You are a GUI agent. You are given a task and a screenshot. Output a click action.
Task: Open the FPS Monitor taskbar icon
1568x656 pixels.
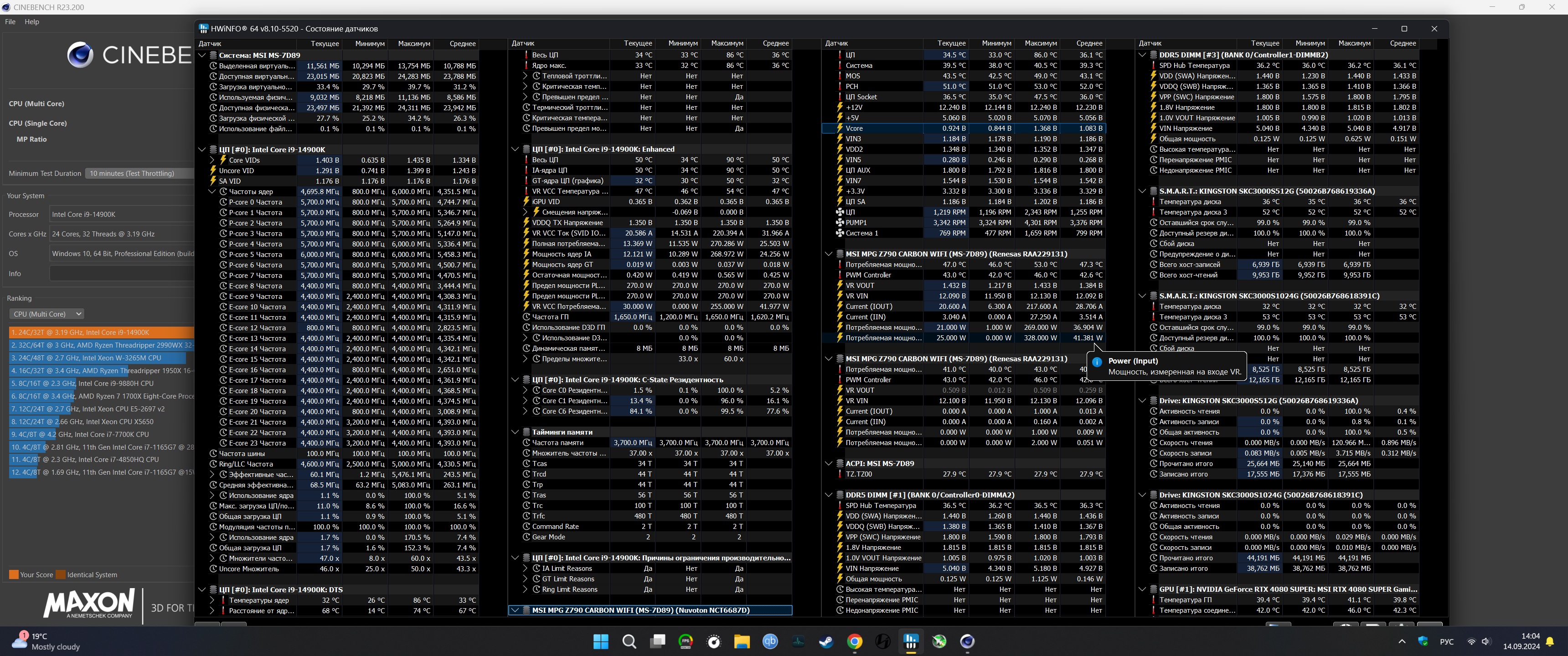click(686, 641)
